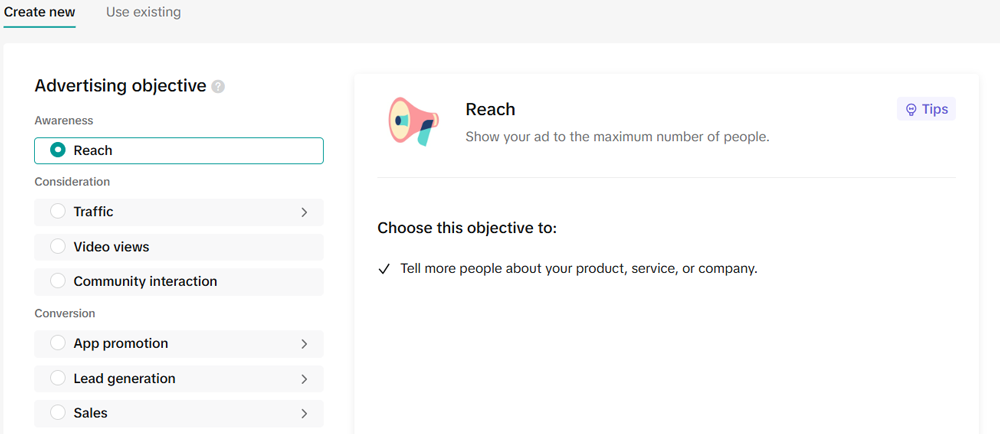Expand the Sales objective chevron

304,413
